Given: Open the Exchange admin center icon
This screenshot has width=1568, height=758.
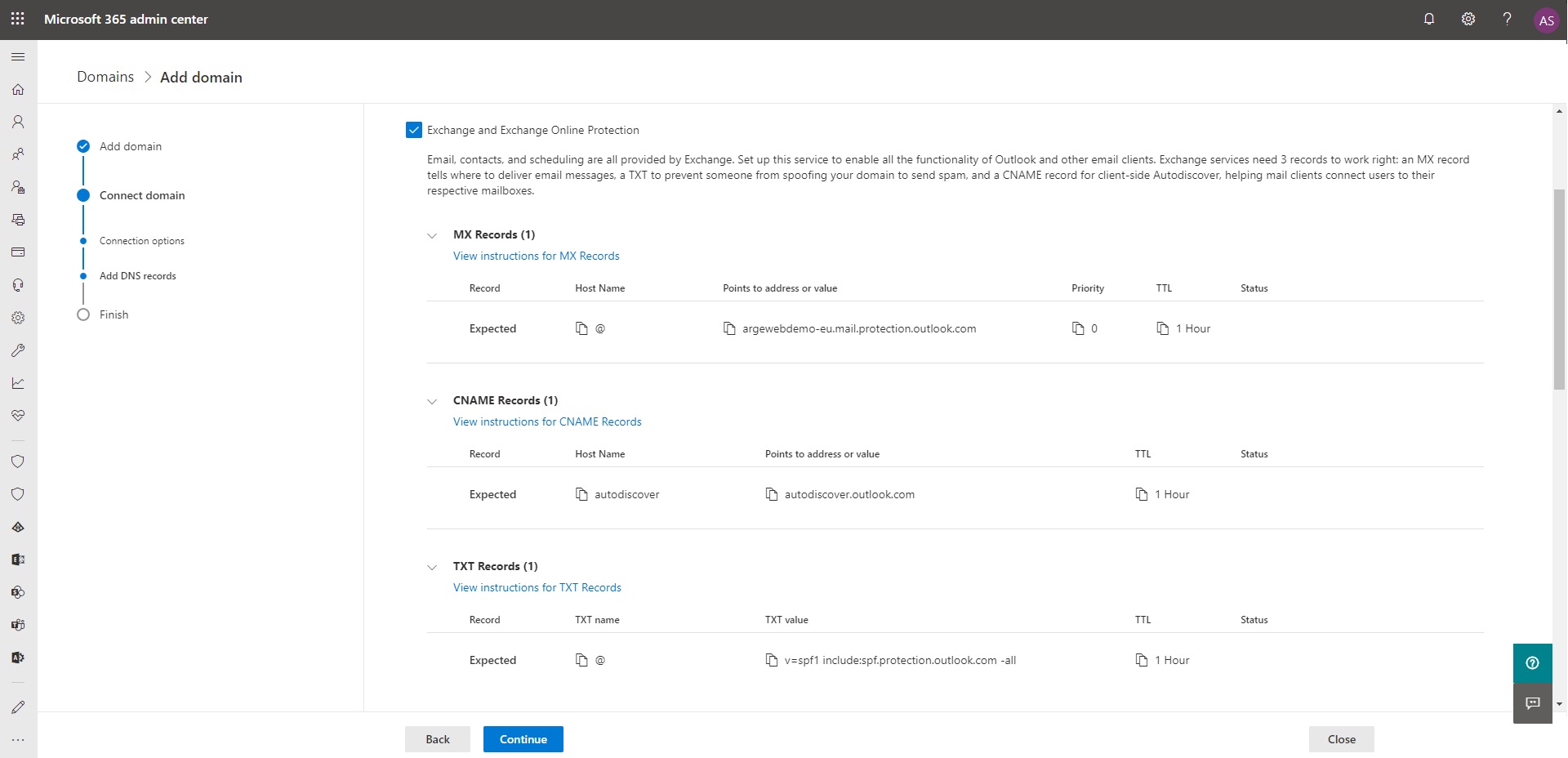Looking at the screenshot, I should click(x=18, y=560).
